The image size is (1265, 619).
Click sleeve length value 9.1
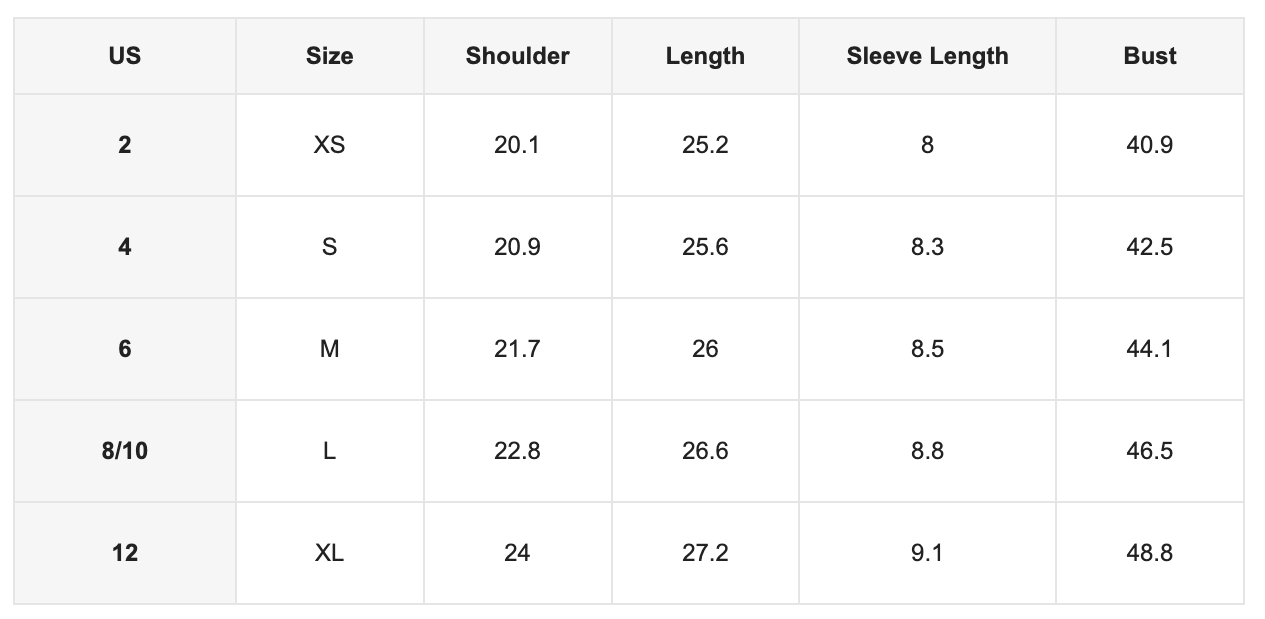pyautogui.click(x=927, y=553)
